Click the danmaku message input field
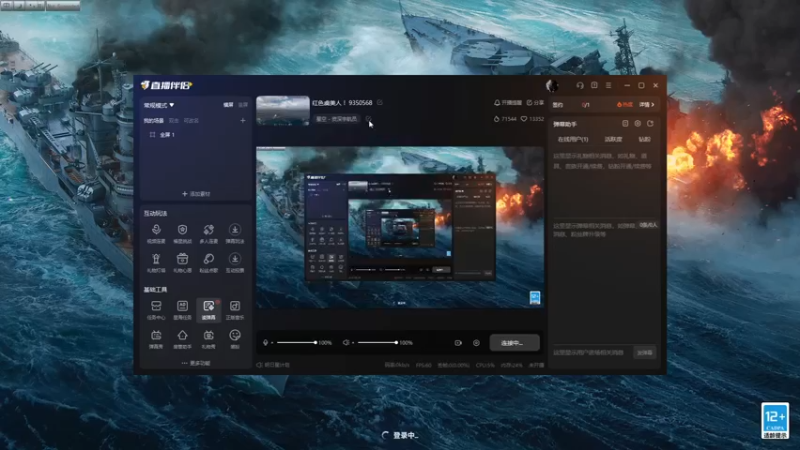This screenshot has width=800, height=450. pyautogui.click(x=592, y=353)
